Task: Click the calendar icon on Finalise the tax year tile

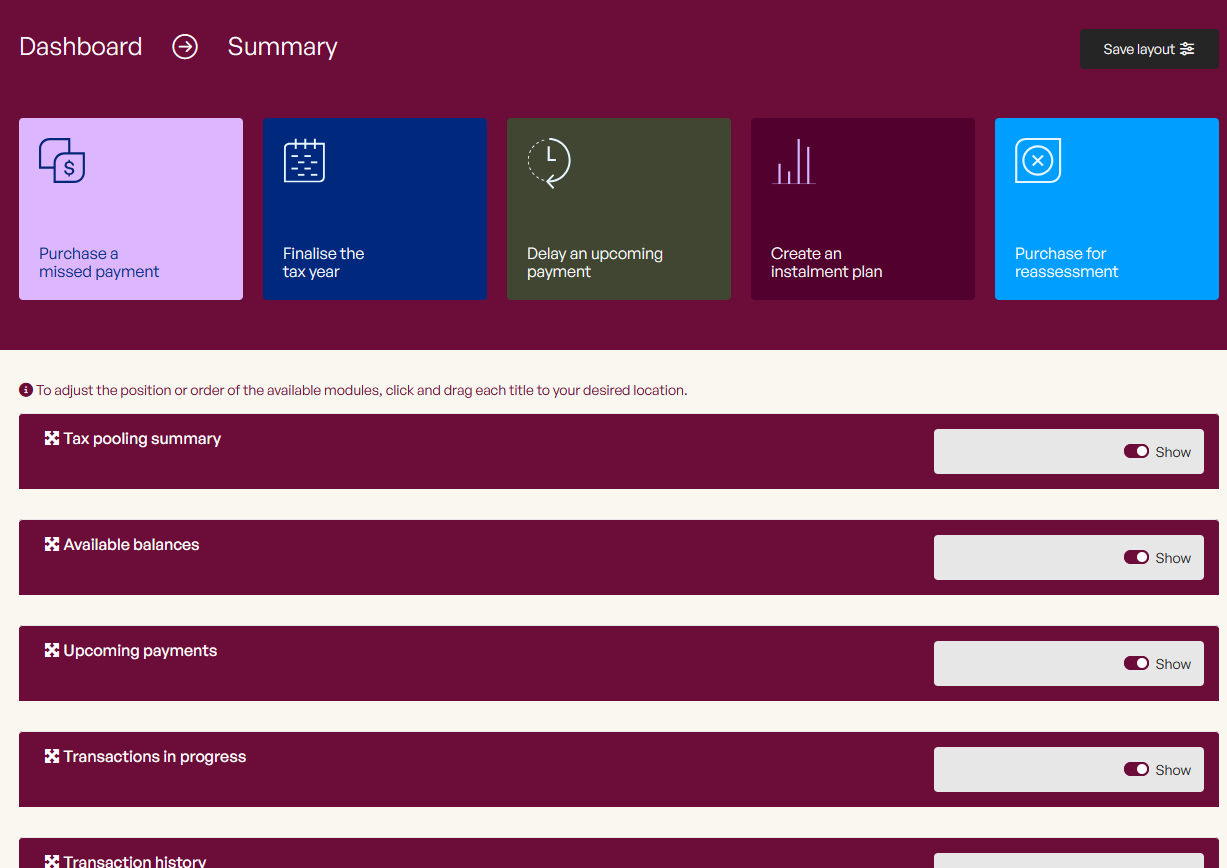Action: click(304, 161)
